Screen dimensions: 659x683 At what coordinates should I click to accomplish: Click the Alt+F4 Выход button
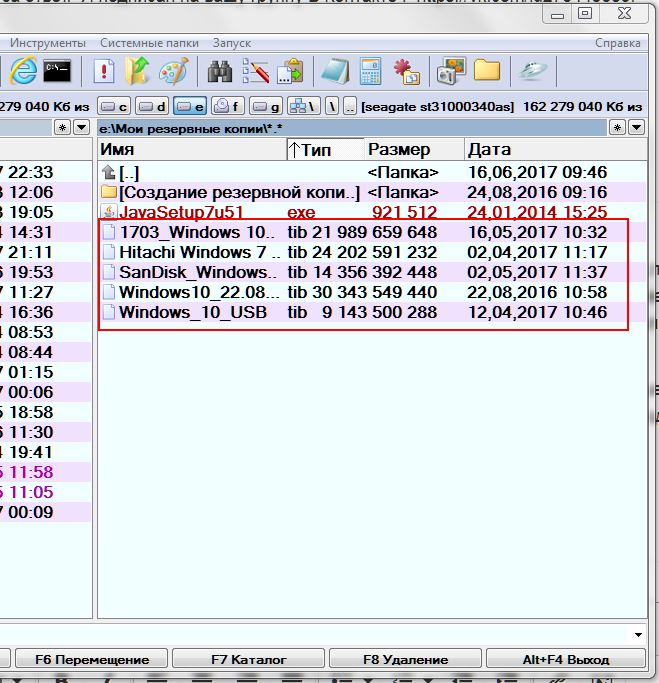(565, 659)
